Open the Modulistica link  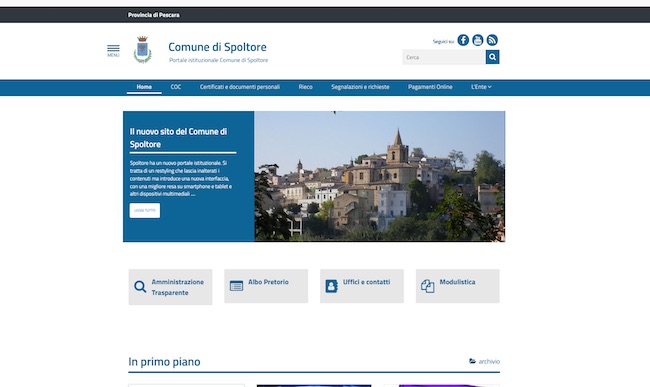457,282
